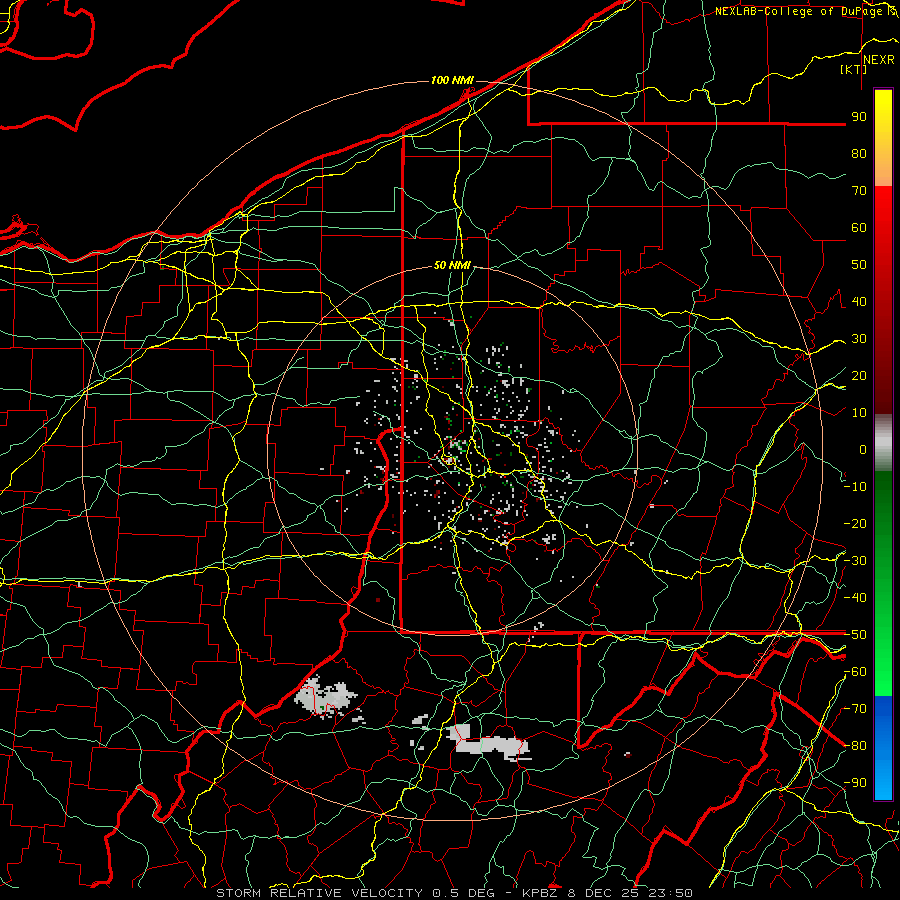Click the NEXLAB-College of DuPage credit text
Screen dimensions: 900x900
(x=798, y=11)
